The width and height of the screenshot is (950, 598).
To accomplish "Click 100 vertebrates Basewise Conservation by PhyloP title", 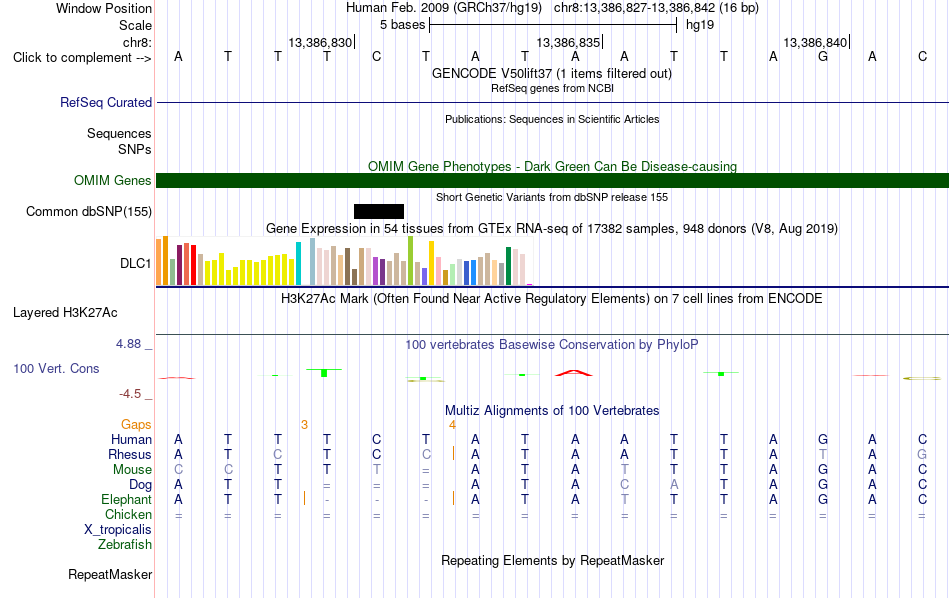I will 552,344.
